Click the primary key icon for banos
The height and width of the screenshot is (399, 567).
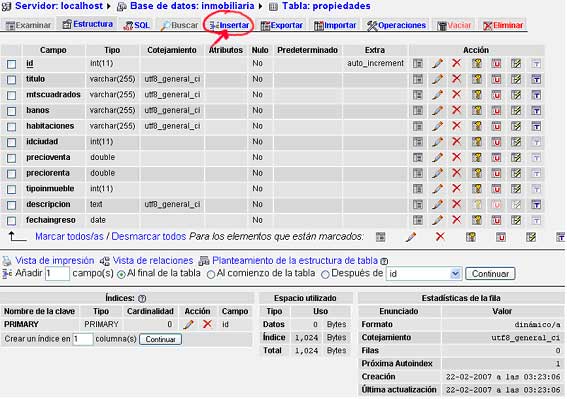click(477, 110)
